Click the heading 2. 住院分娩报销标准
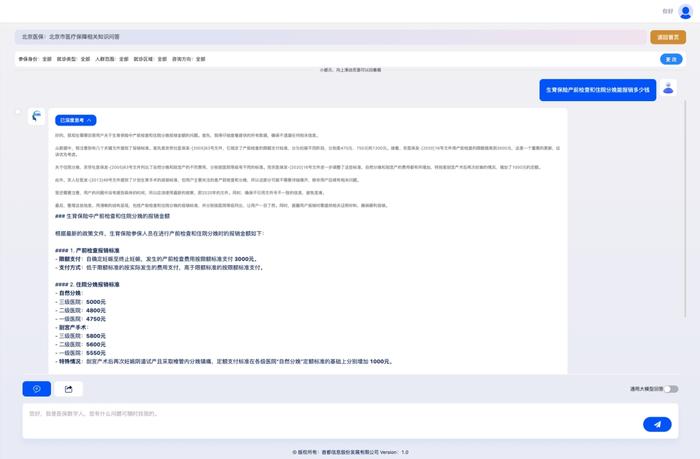 (87, 284)
